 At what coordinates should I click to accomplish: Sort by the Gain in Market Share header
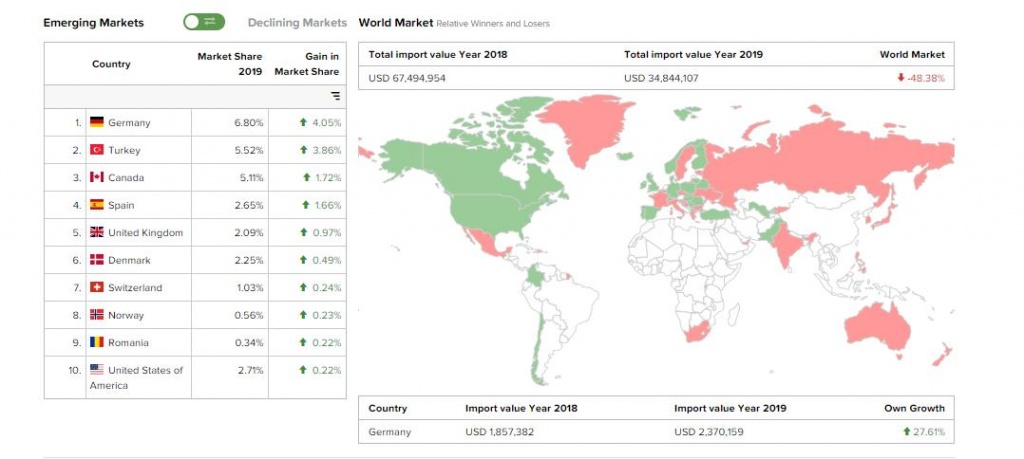point(307,64)
